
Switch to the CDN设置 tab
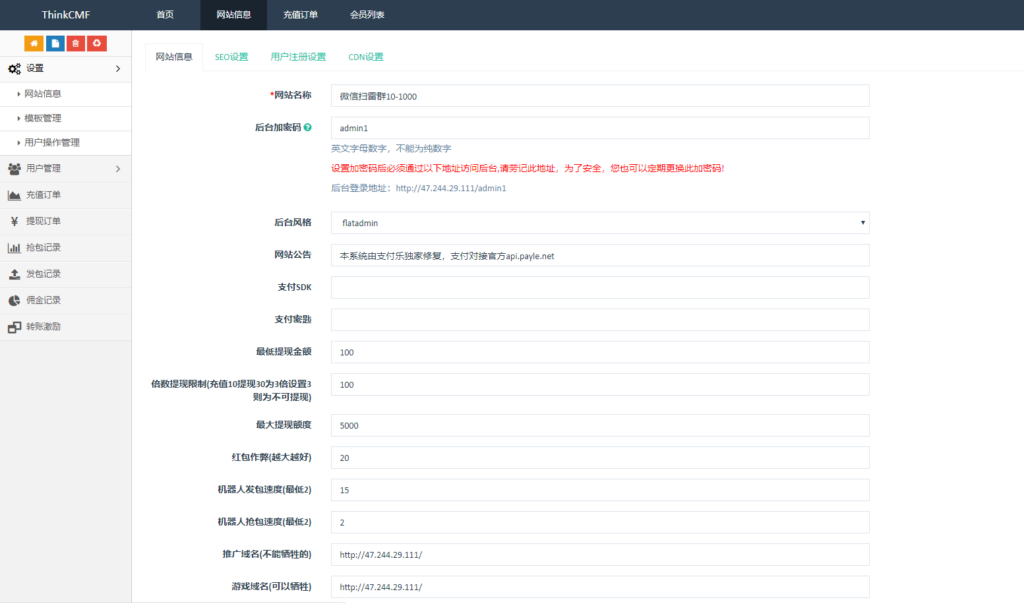coord(365,57)
